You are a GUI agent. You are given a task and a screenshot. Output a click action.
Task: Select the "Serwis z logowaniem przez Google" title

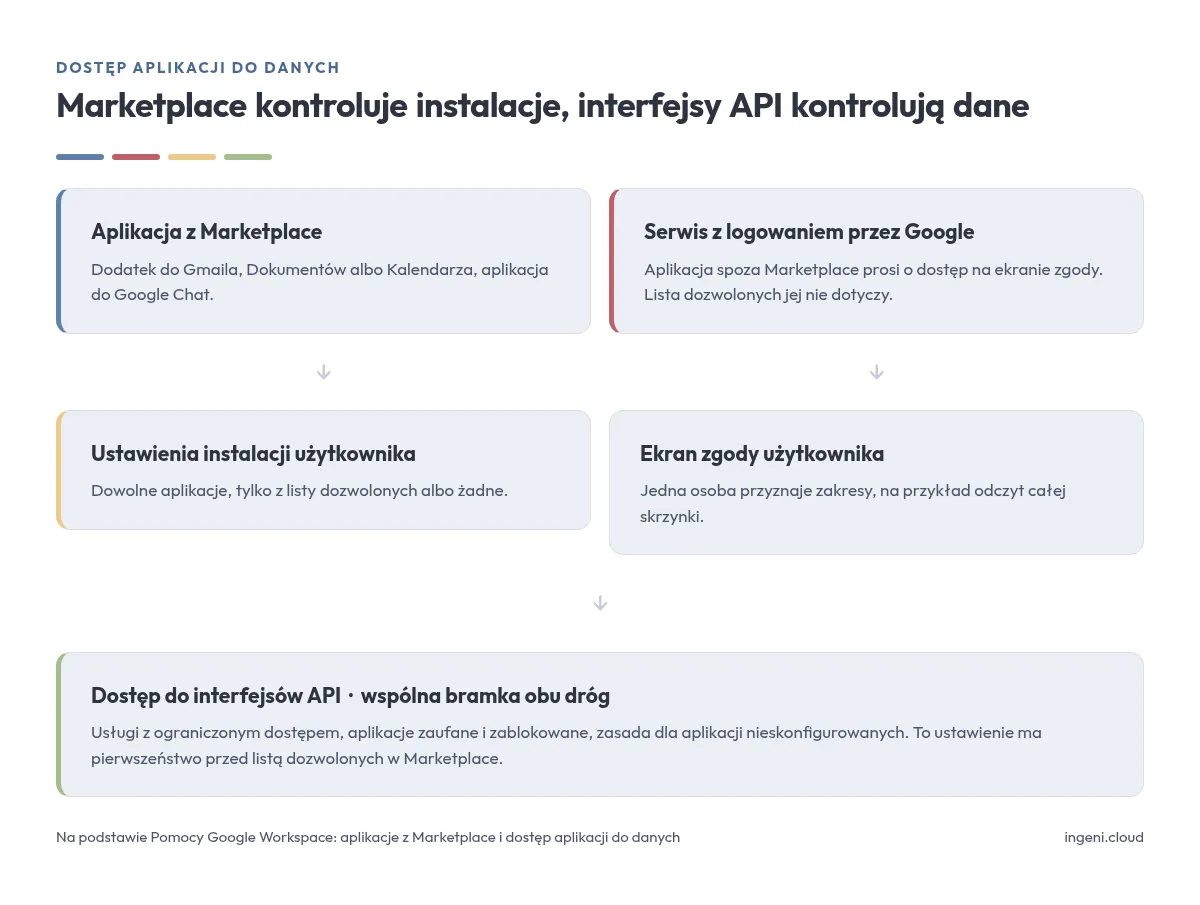click(x=809, y=232)
